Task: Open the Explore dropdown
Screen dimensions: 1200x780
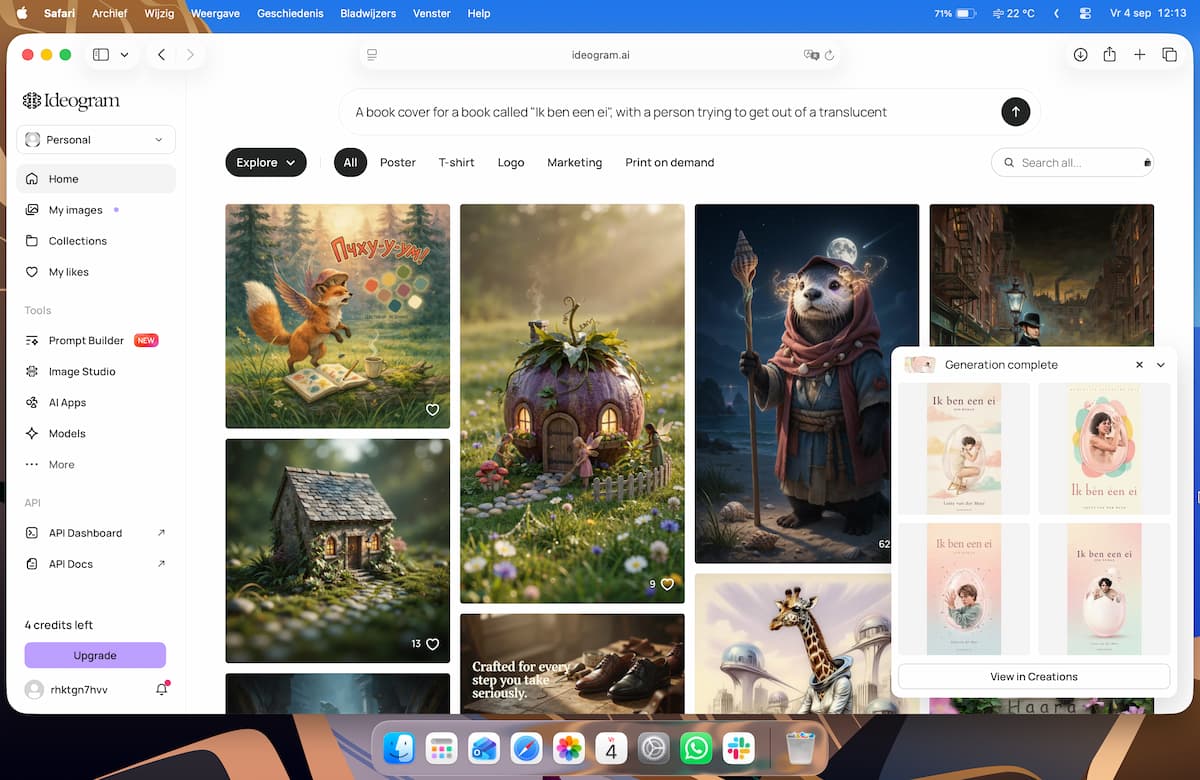Action: pos(266,162)
